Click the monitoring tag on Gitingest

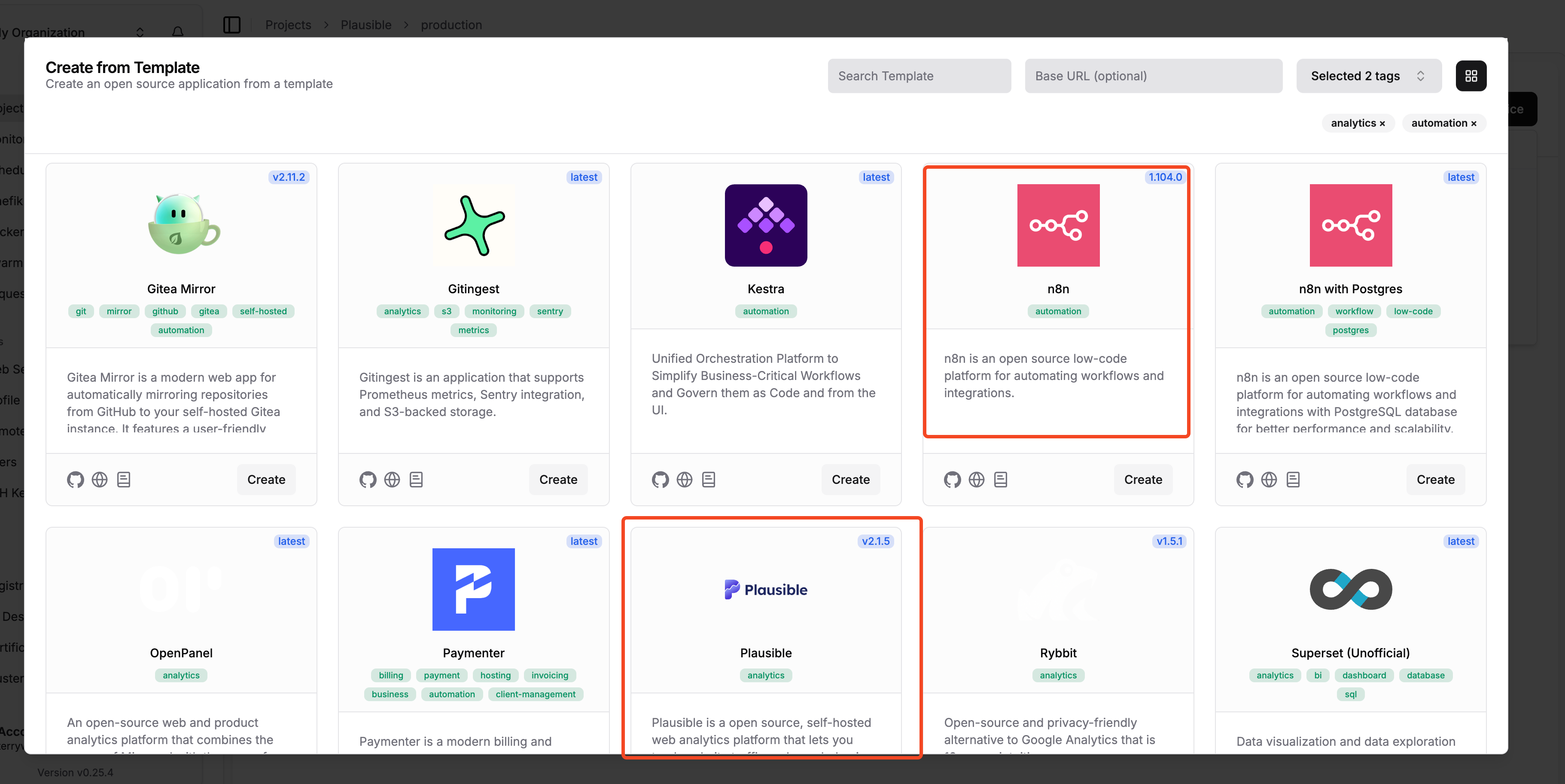coord(494,311)
